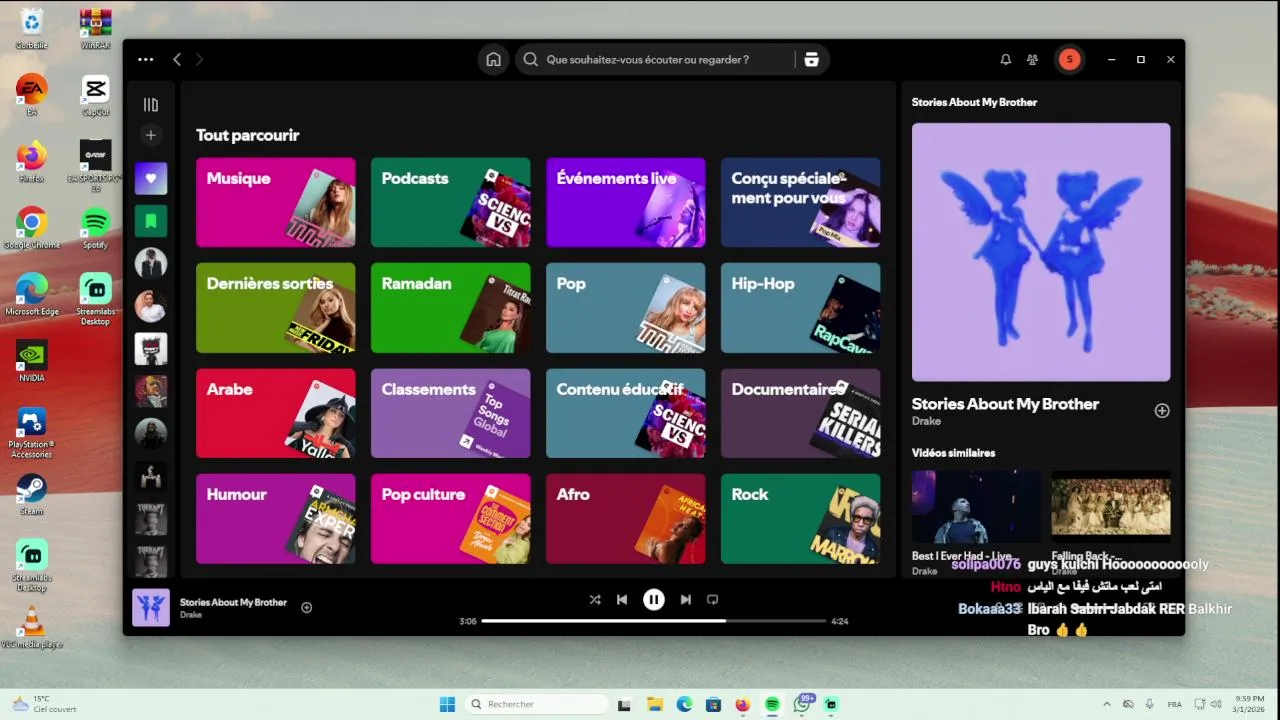Viewport: 1280px width, 720px height.
Task: Open Windows Start menu
Action: pos(447,704)
